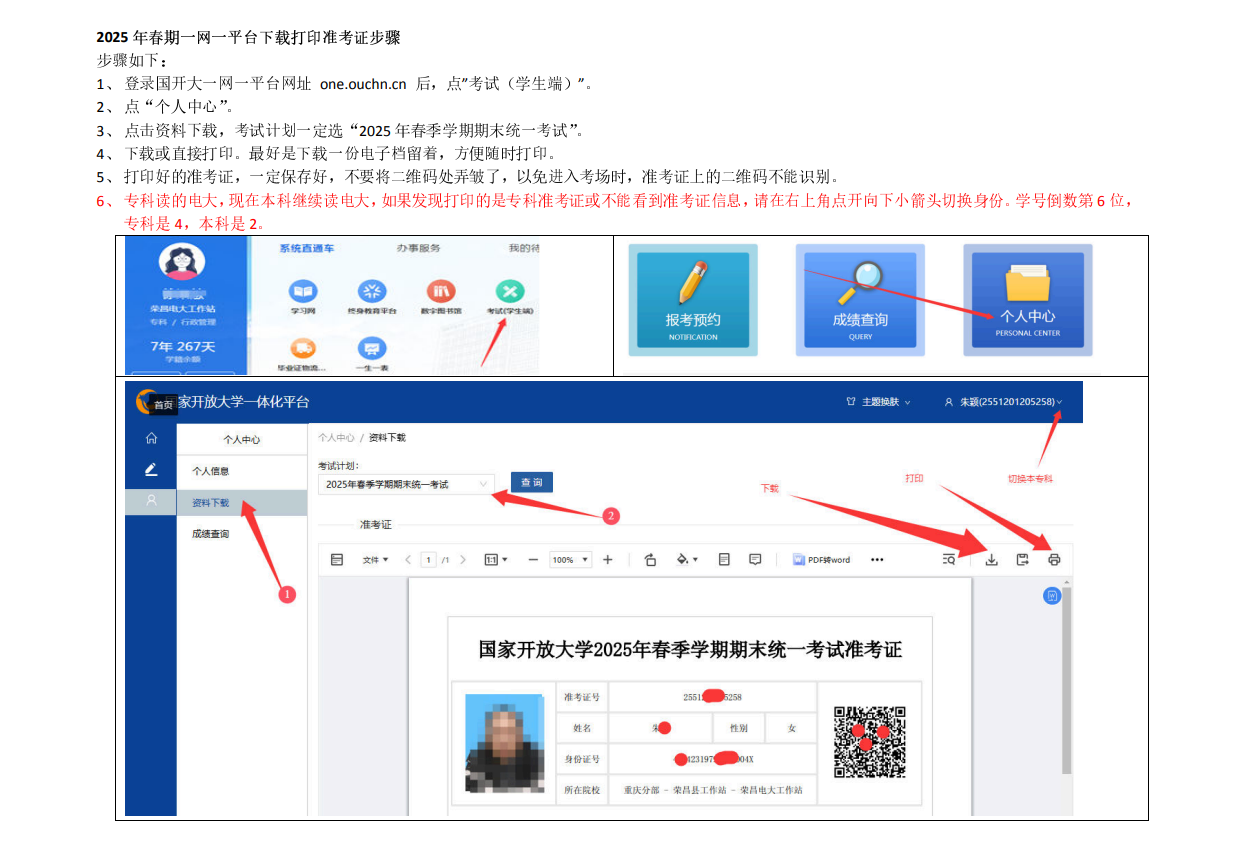
Task: Click the 荣昌电大工作站 station name
Action: coord(182,309)
